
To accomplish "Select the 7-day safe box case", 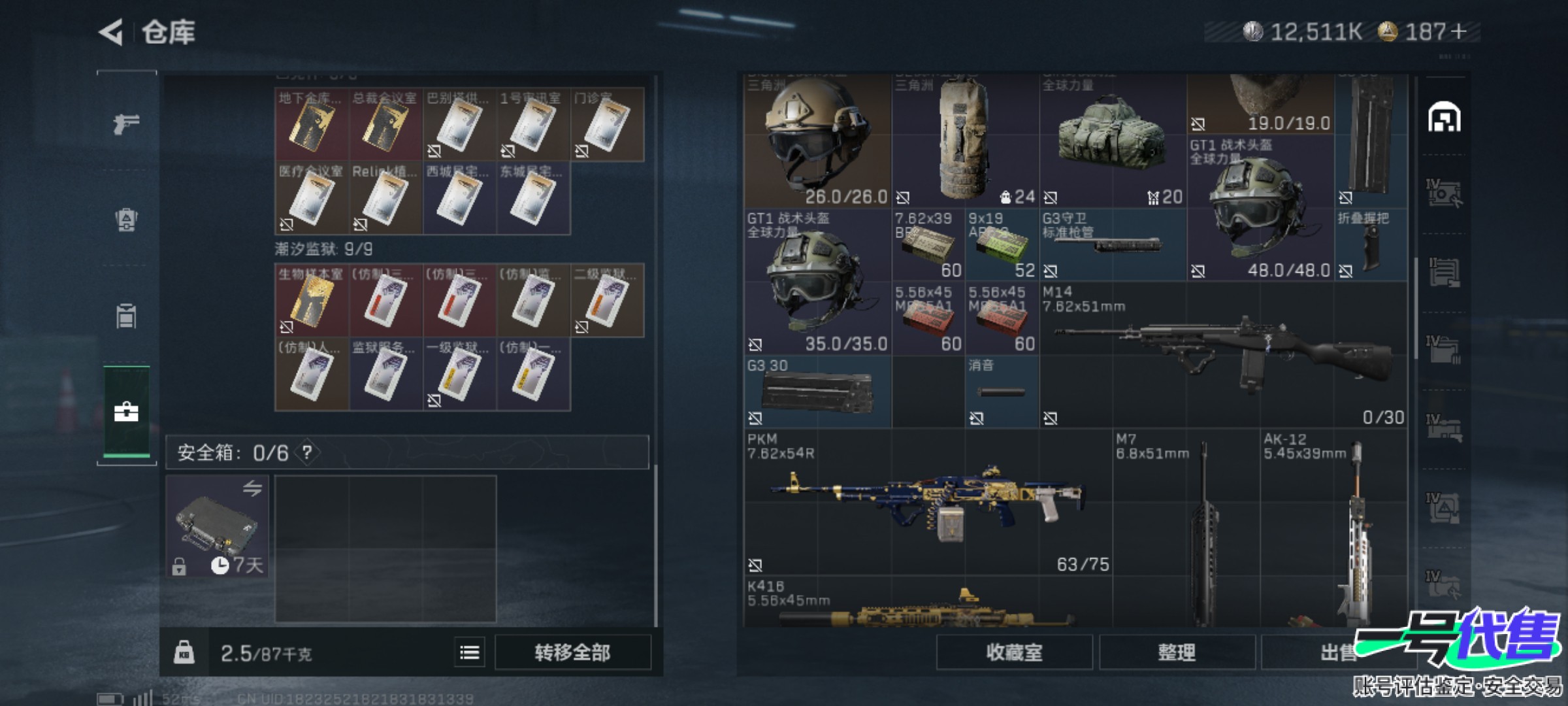I will tap(217, 527).
